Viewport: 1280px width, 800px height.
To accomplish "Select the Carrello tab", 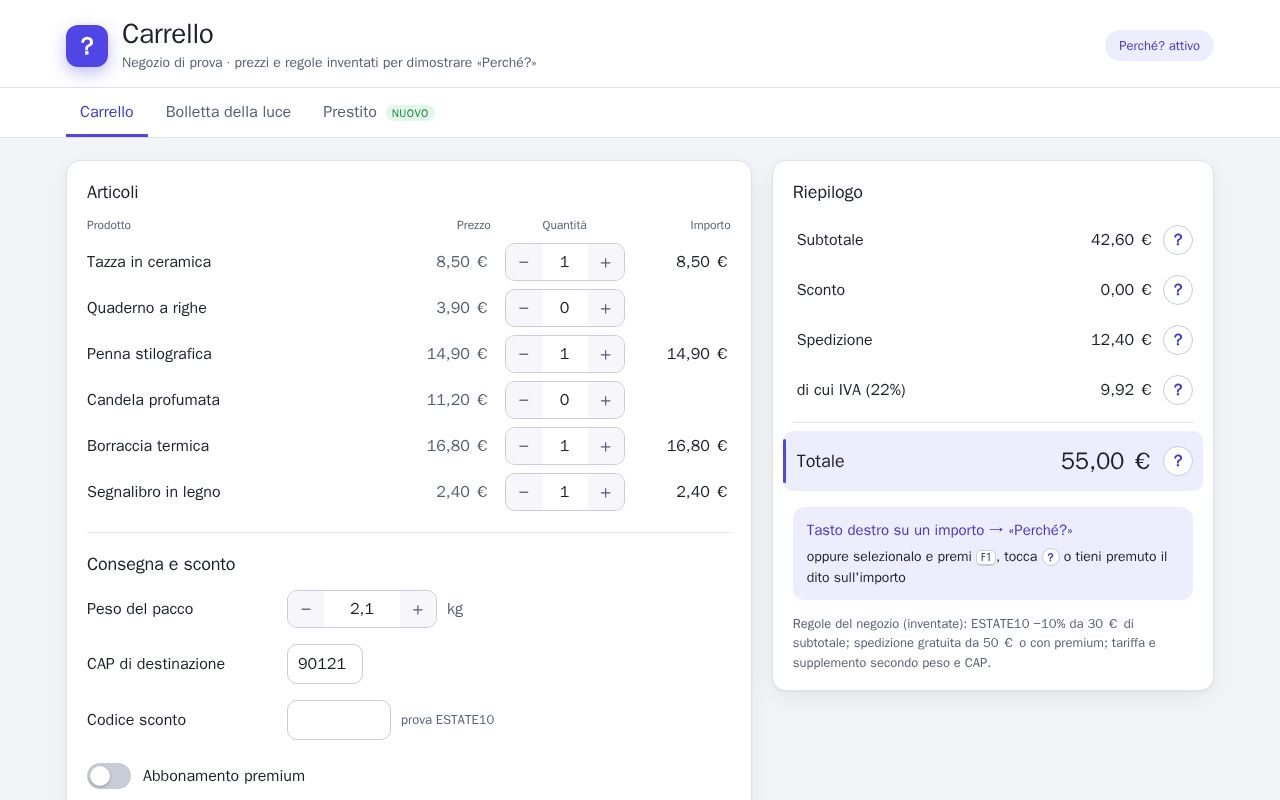I will click(x=107, y=112).
